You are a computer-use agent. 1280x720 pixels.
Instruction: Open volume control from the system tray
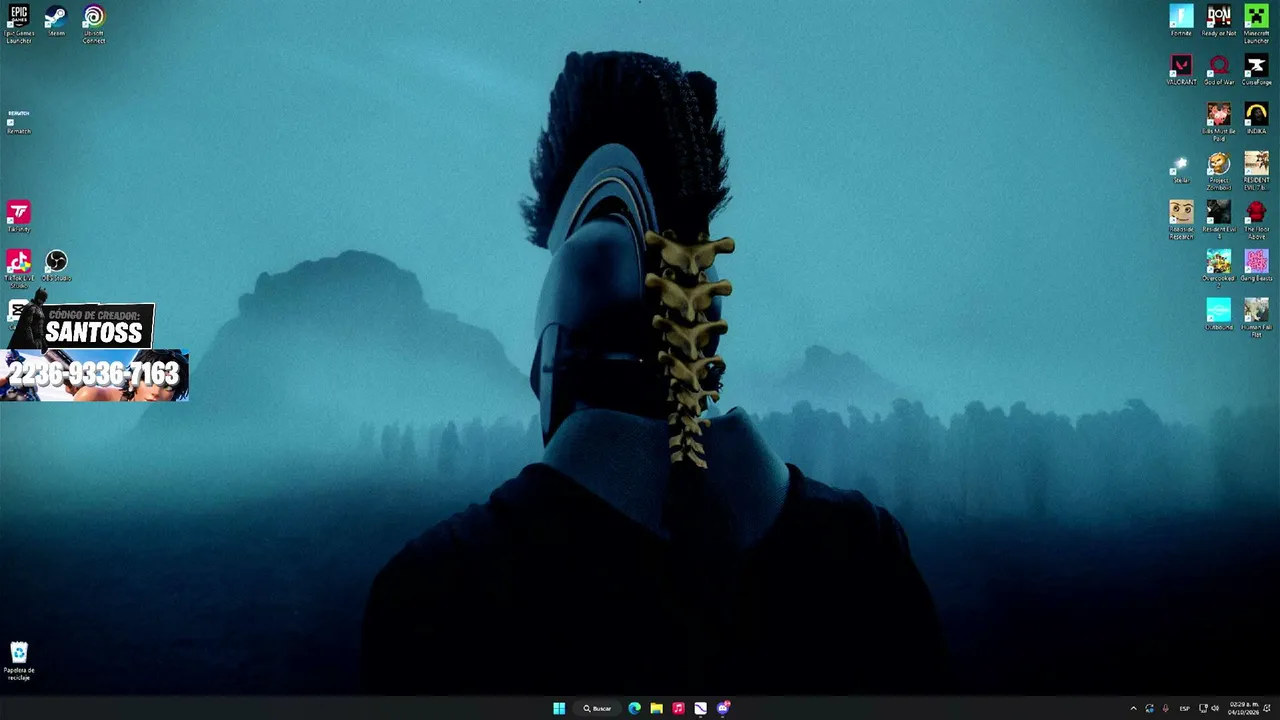coord(1215,708)
